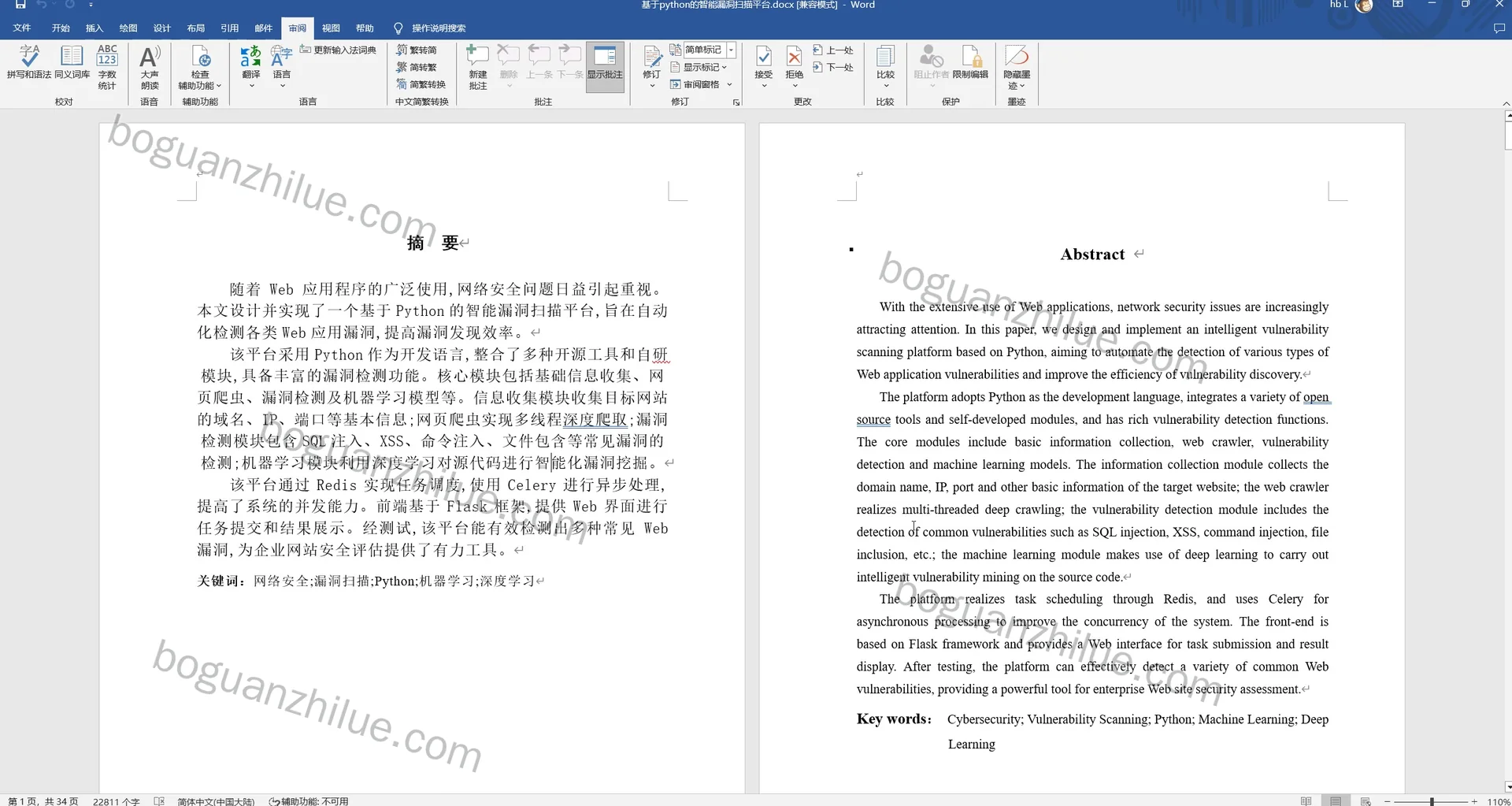This screenshot has height=806, width=1512.
Task: Click 简体中文(中国大陆) language status
Action: 216,800
